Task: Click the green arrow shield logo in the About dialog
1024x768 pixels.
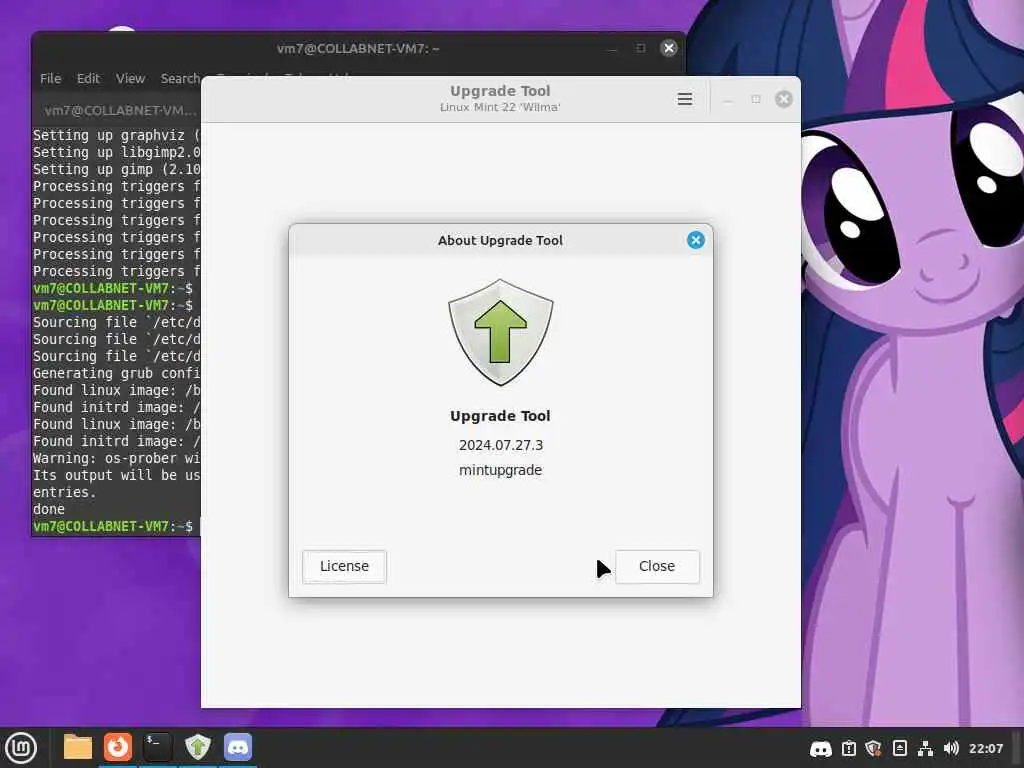Action: 501,332
